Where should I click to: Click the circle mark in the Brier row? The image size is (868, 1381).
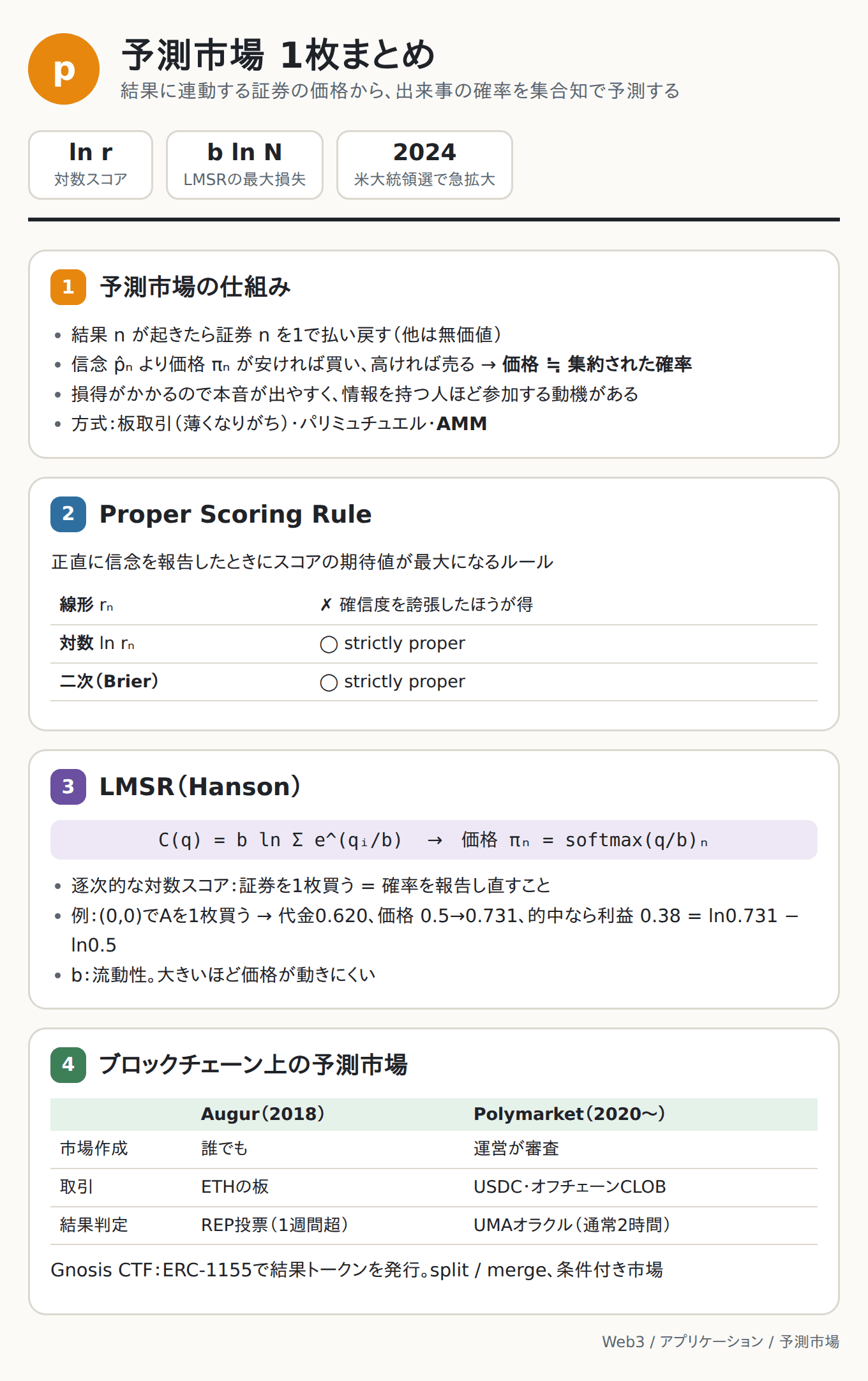pyautogui.click(x=329, y=682)
